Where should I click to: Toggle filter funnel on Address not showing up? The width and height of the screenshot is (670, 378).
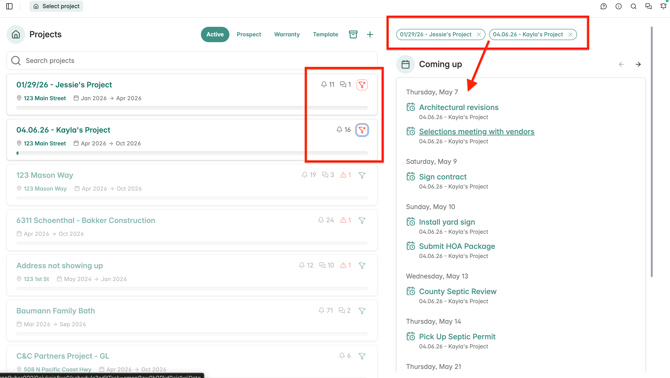(362, 266)
